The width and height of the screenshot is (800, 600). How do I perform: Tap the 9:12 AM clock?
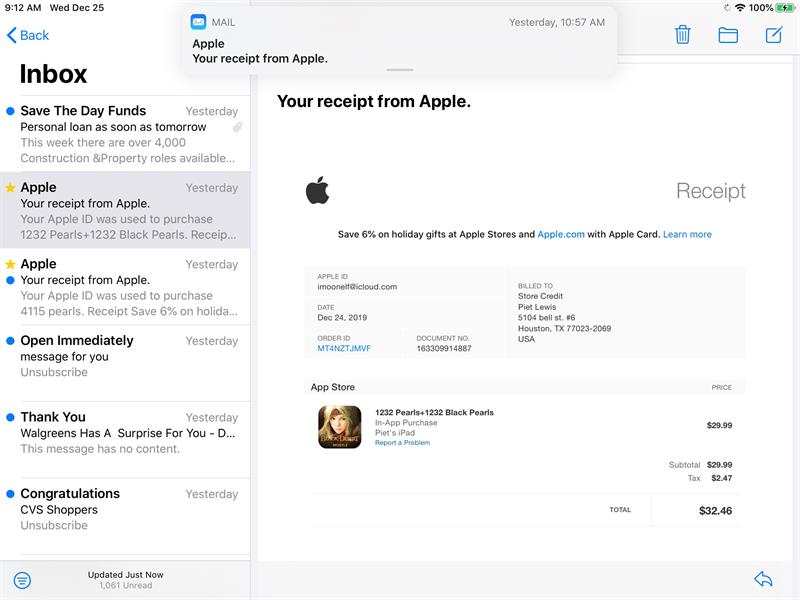23,8
